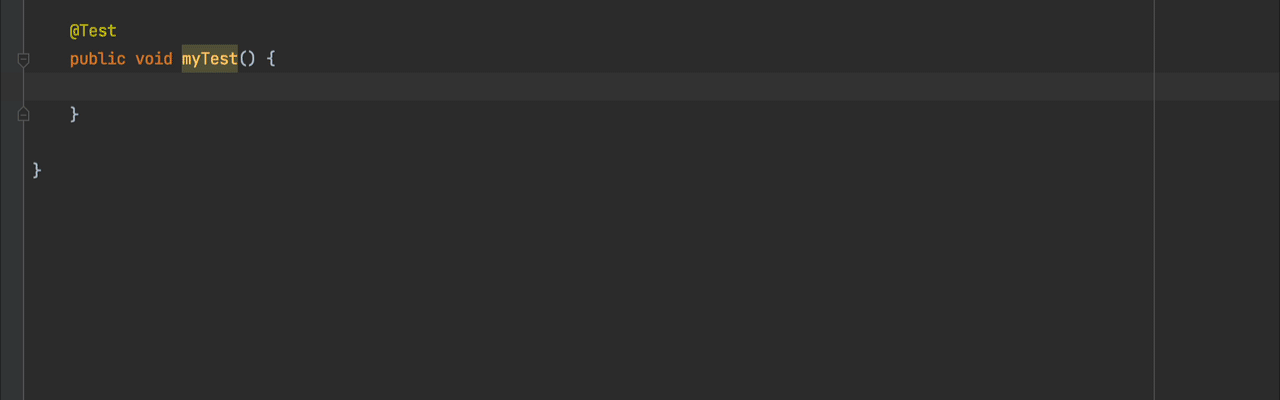Place cursor on the @Test annotation

93,32
